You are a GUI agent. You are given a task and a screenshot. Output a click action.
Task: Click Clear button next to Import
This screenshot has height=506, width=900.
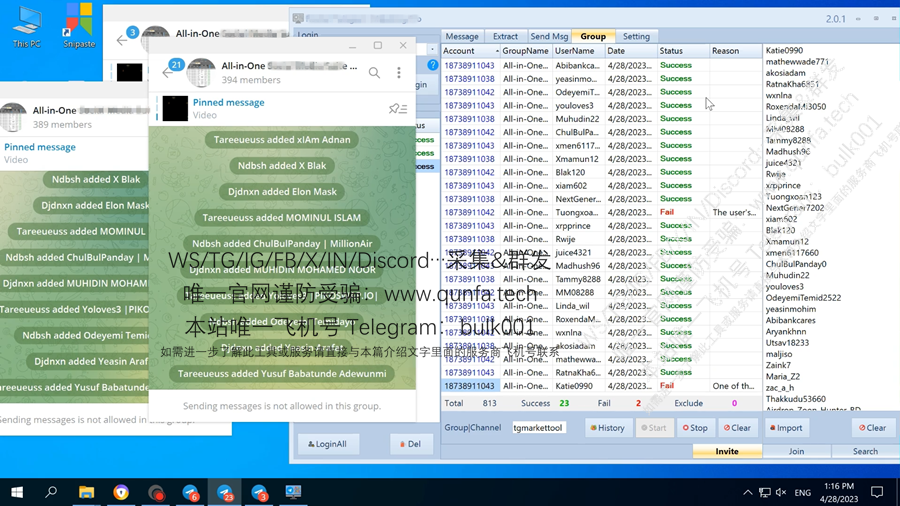pos(872,427)
